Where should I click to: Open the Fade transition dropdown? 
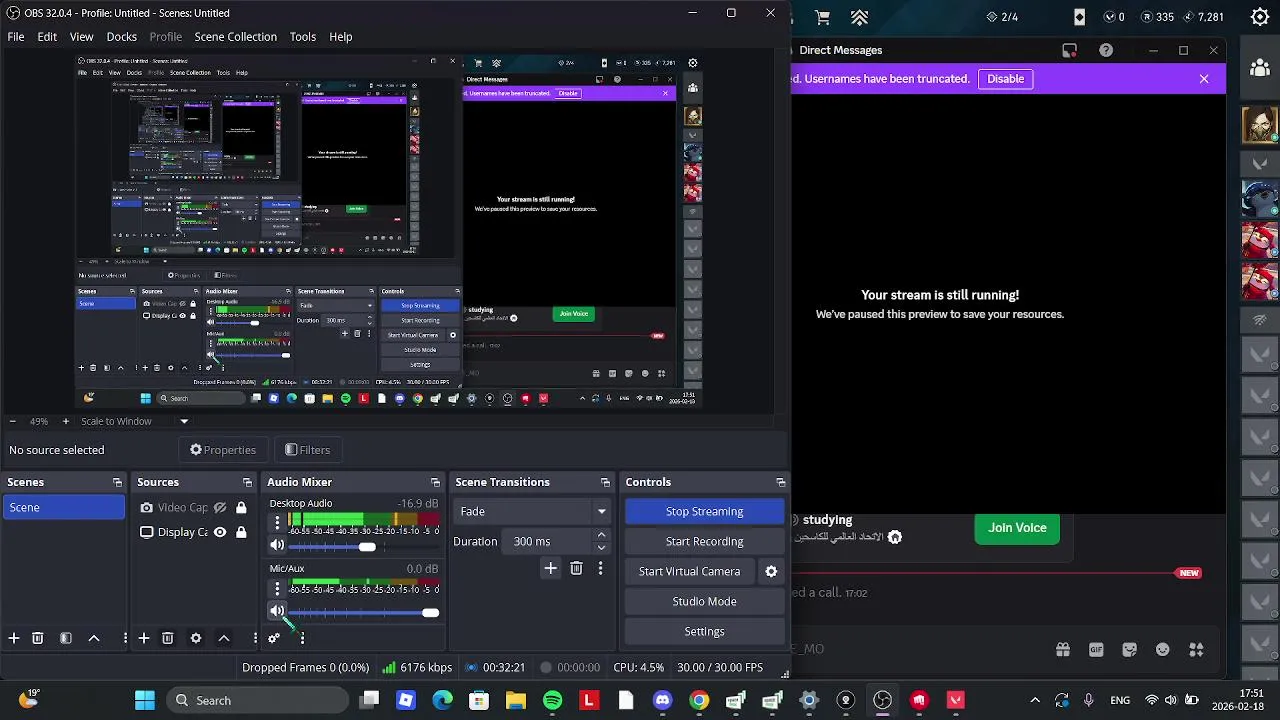point(531,511)
